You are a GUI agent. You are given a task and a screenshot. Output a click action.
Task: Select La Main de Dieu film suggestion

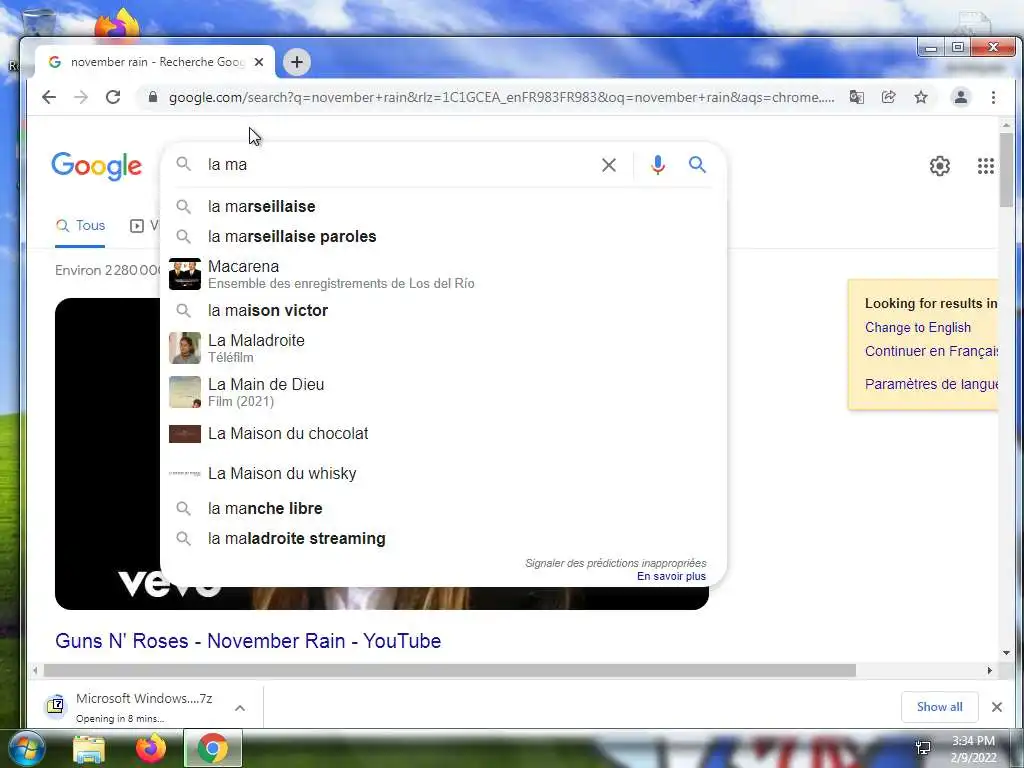[x=443, y=392]
